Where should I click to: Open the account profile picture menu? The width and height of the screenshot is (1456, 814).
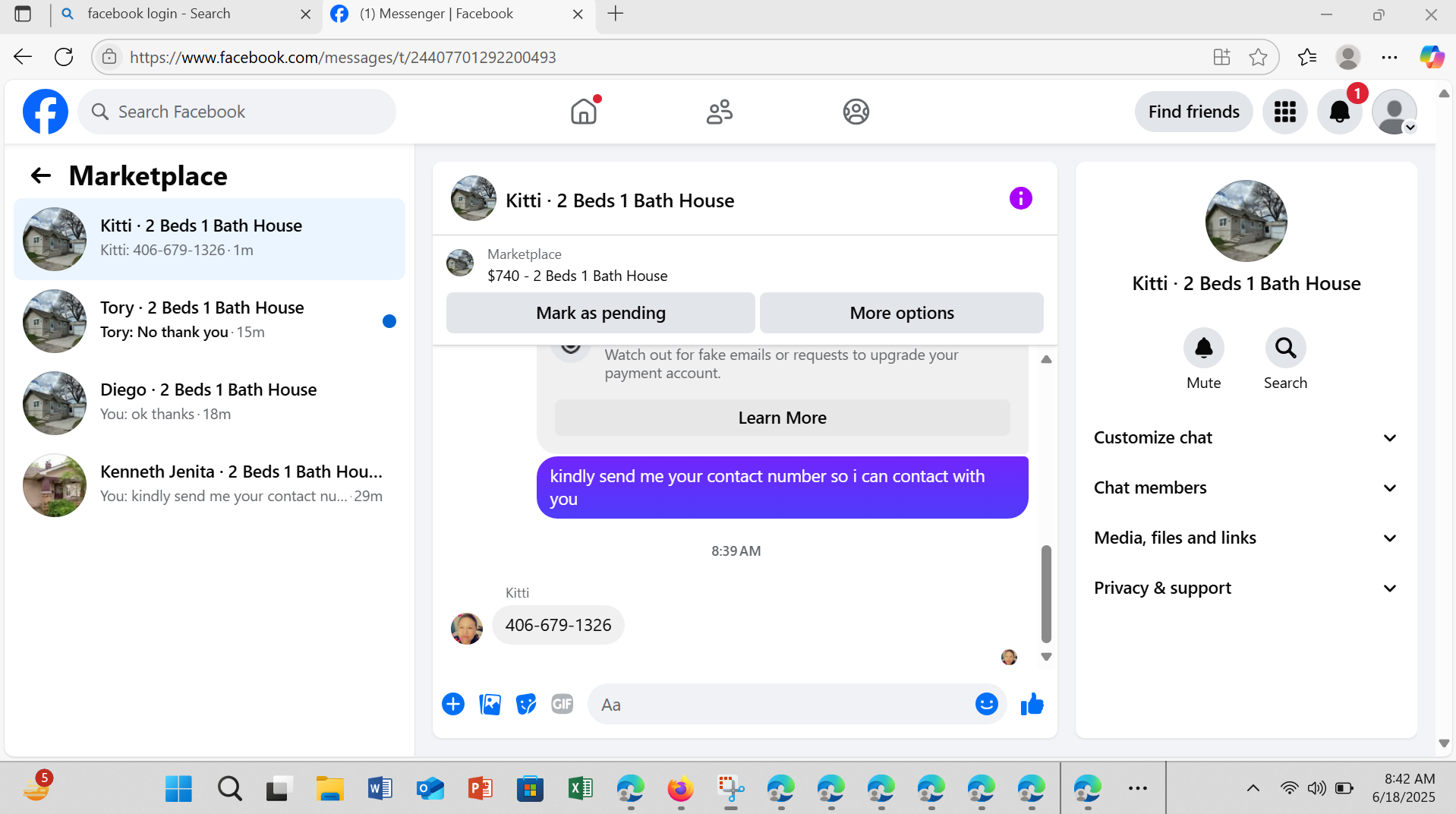coord(1395,112)
